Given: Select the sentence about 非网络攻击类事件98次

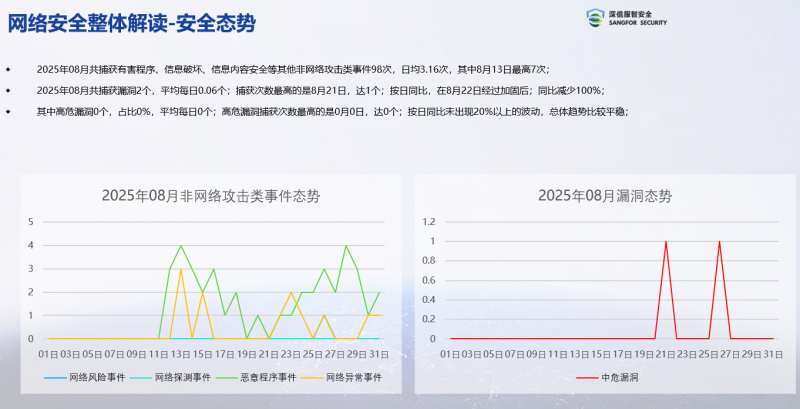Looking at the screenshot, I should pos(293,69).
